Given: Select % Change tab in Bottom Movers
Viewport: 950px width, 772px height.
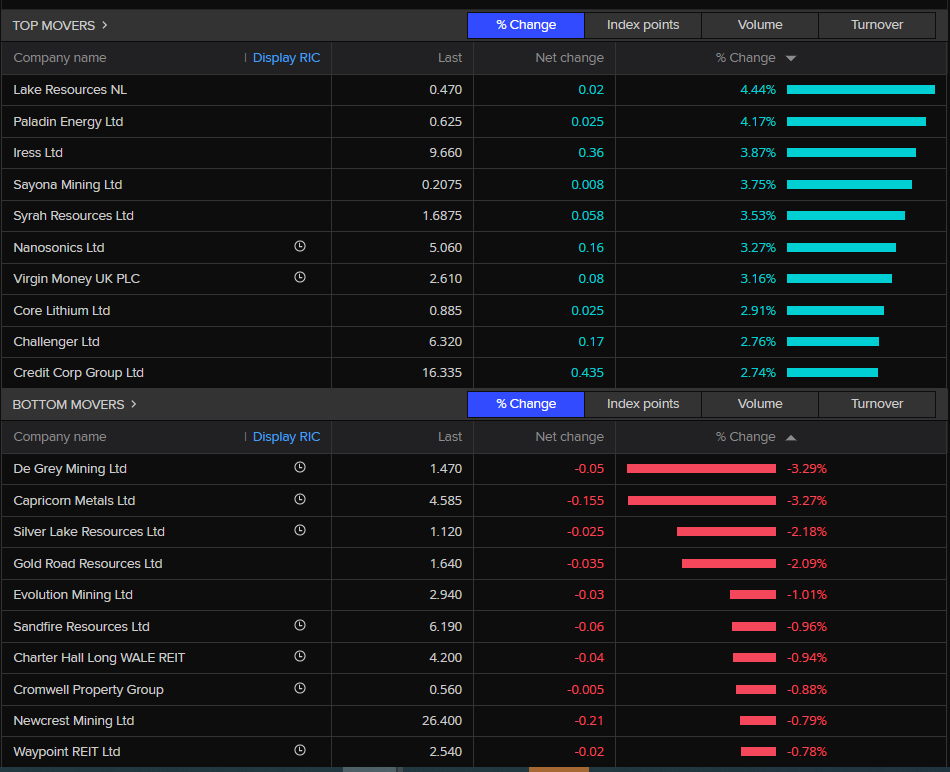Looking at the screenshot, I should [526, 404].
